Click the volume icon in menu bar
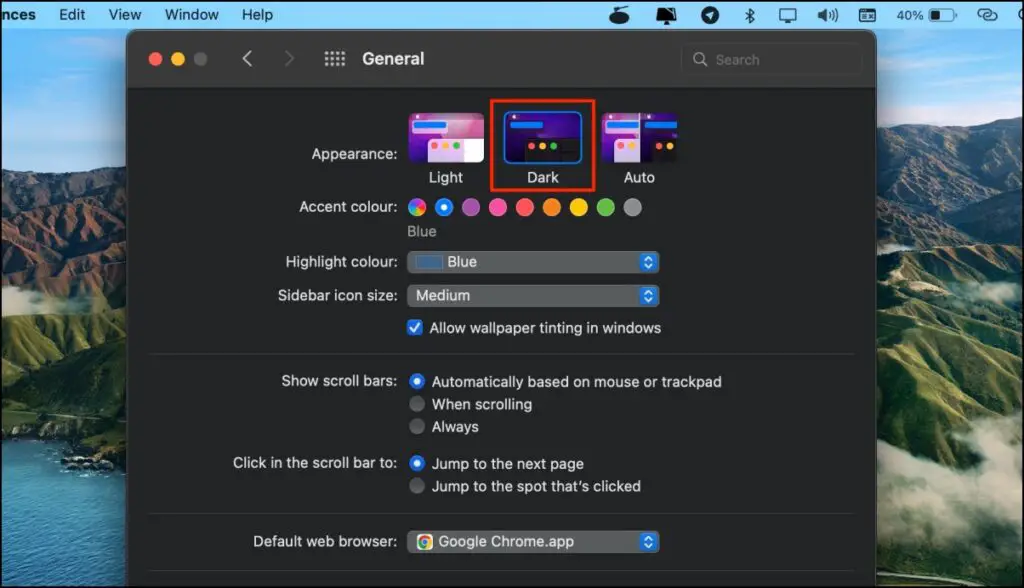 tap(830, 15)
